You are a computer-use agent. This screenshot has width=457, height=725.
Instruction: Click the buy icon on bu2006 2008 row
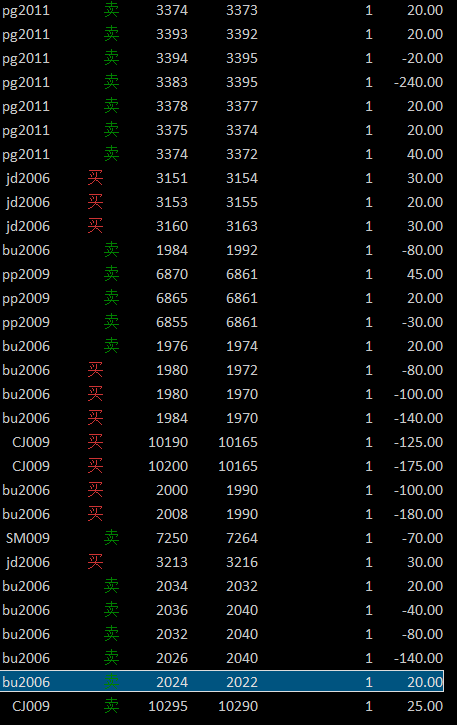[95, 514]
